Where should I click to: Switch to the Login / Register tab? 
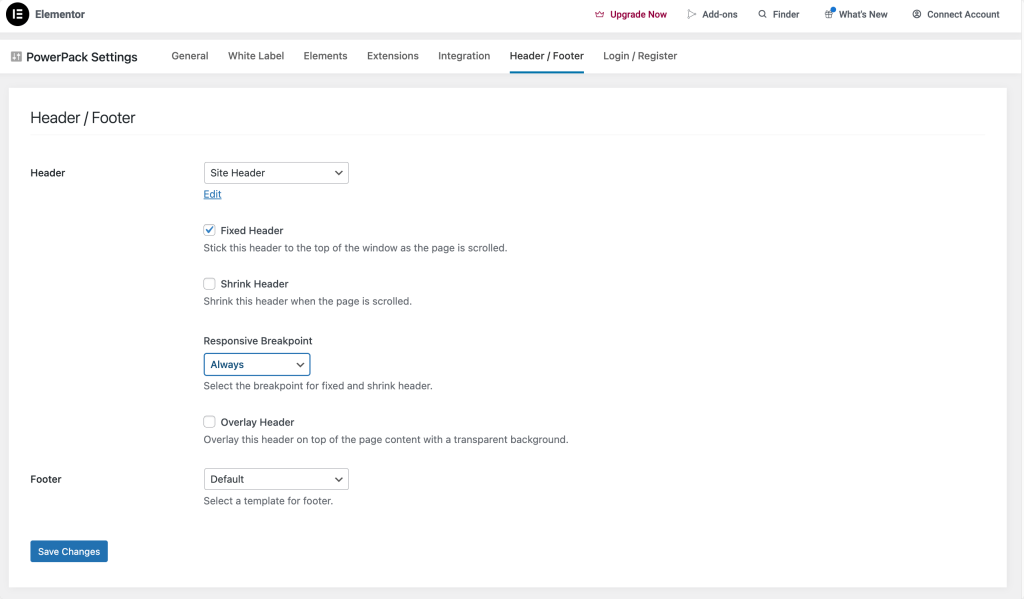pos(640,56)
